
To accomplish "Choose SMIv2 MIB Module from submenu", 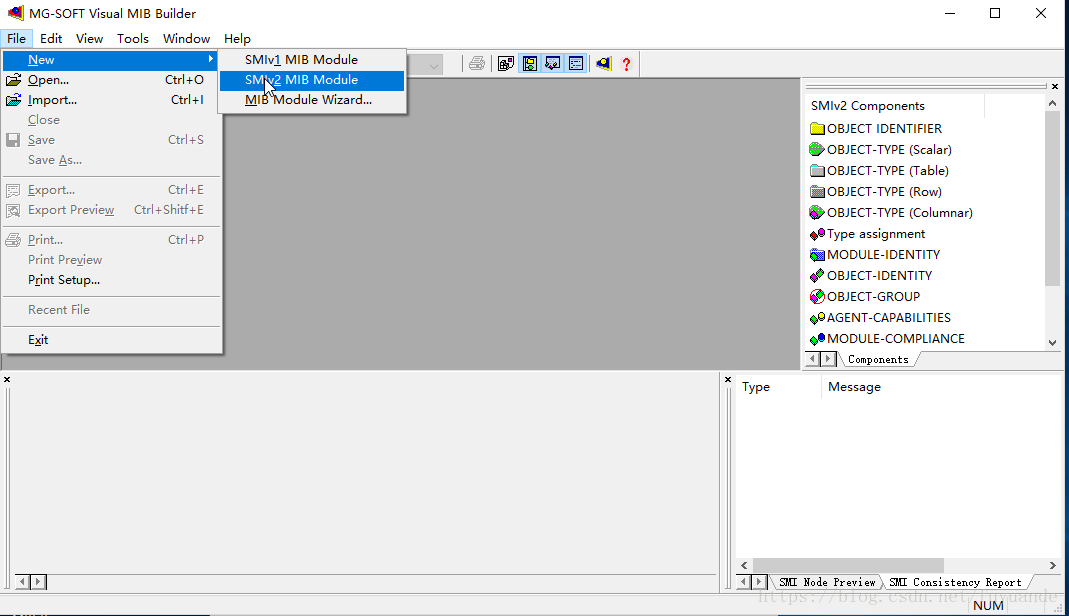I will pos(312,80).
